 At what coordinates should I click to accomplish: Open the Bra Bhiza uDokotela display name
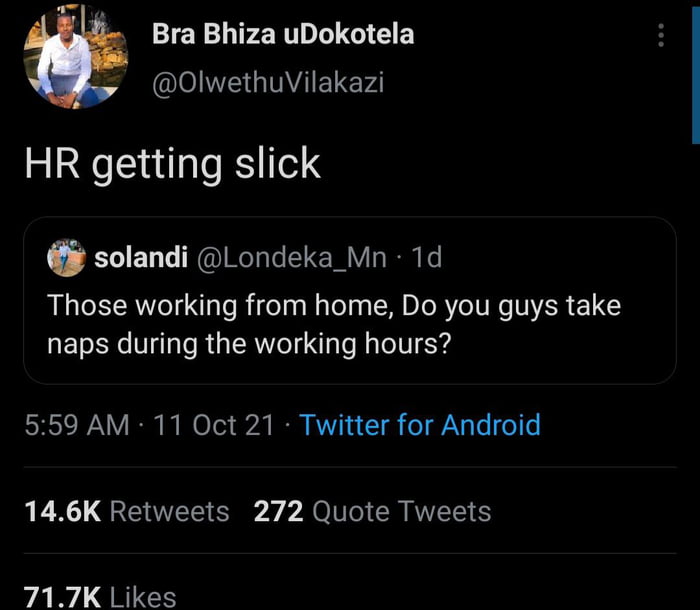pos(283,36)
